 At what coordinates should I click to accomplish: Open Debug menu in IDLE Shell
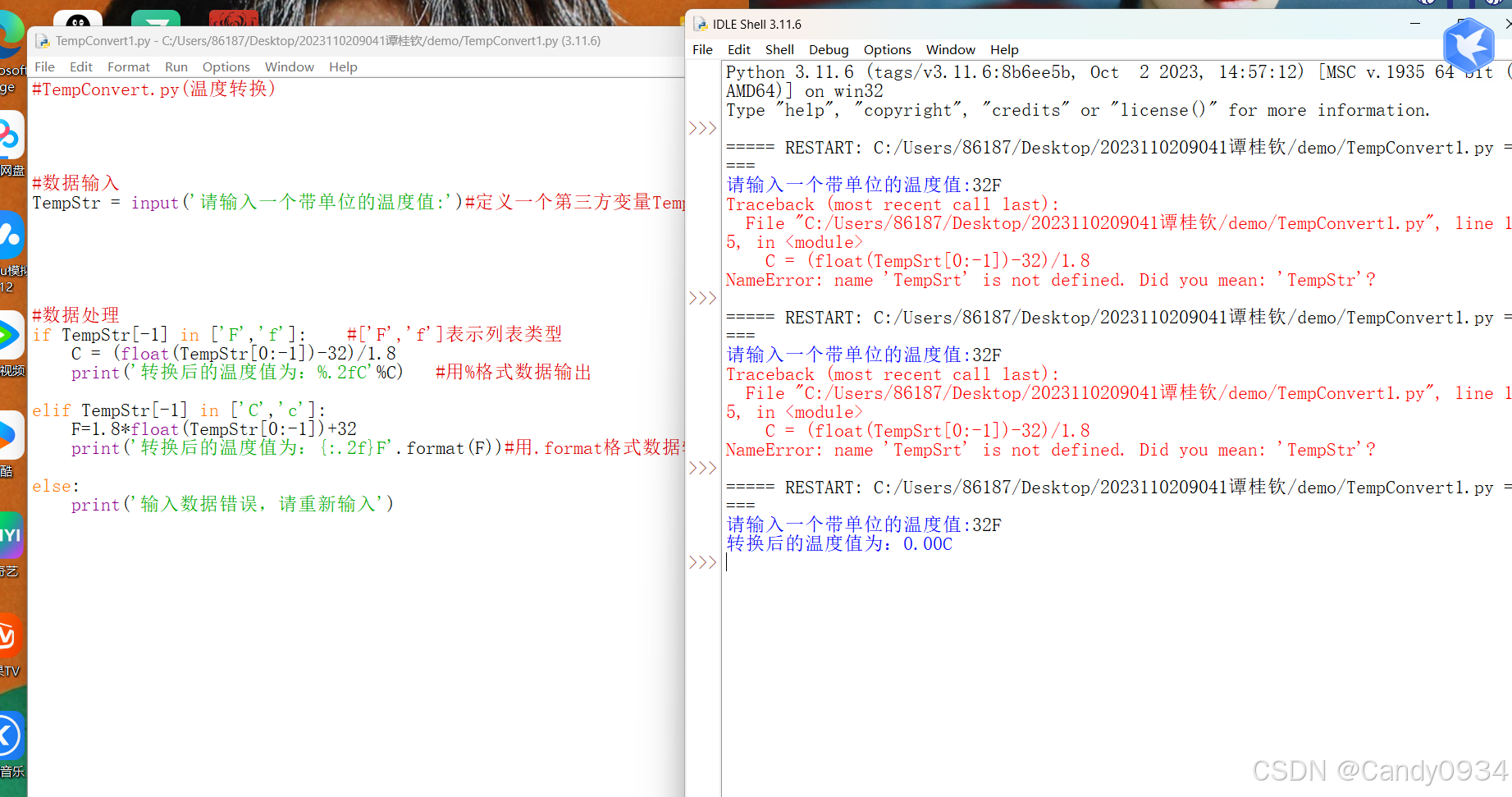click(829, 49)
